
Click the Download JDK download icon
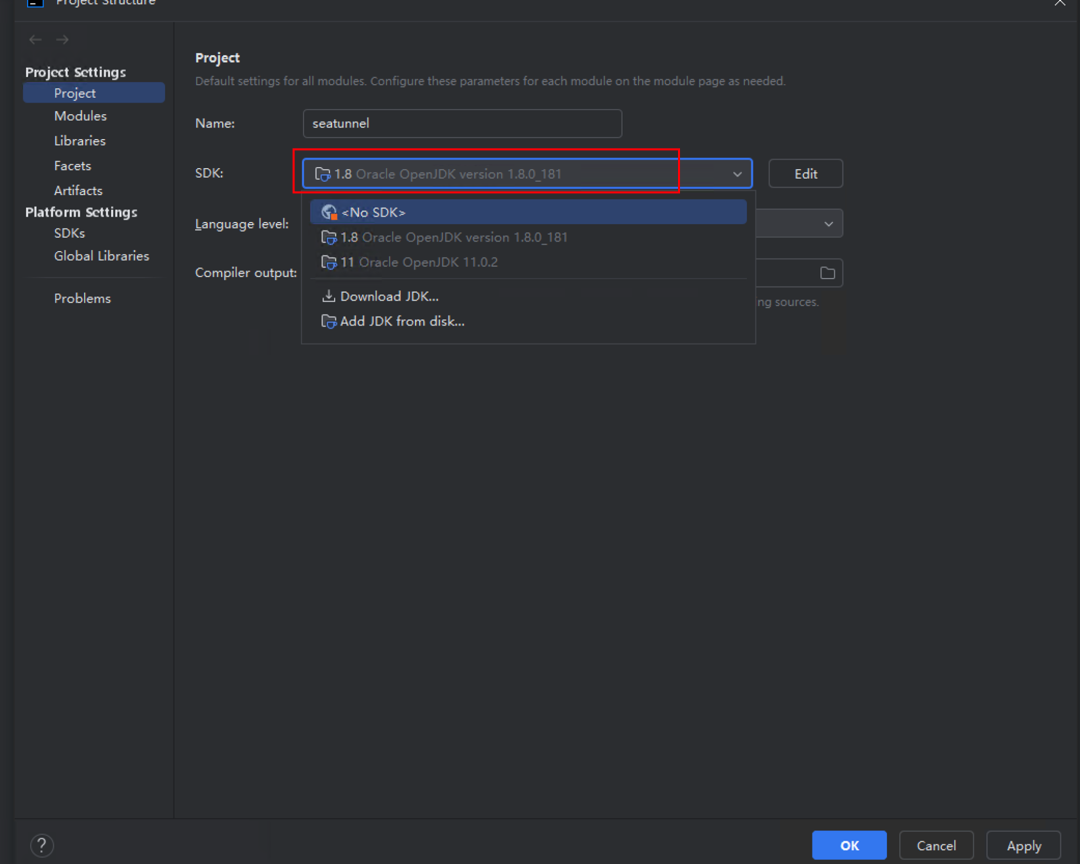tap(329, 296)
